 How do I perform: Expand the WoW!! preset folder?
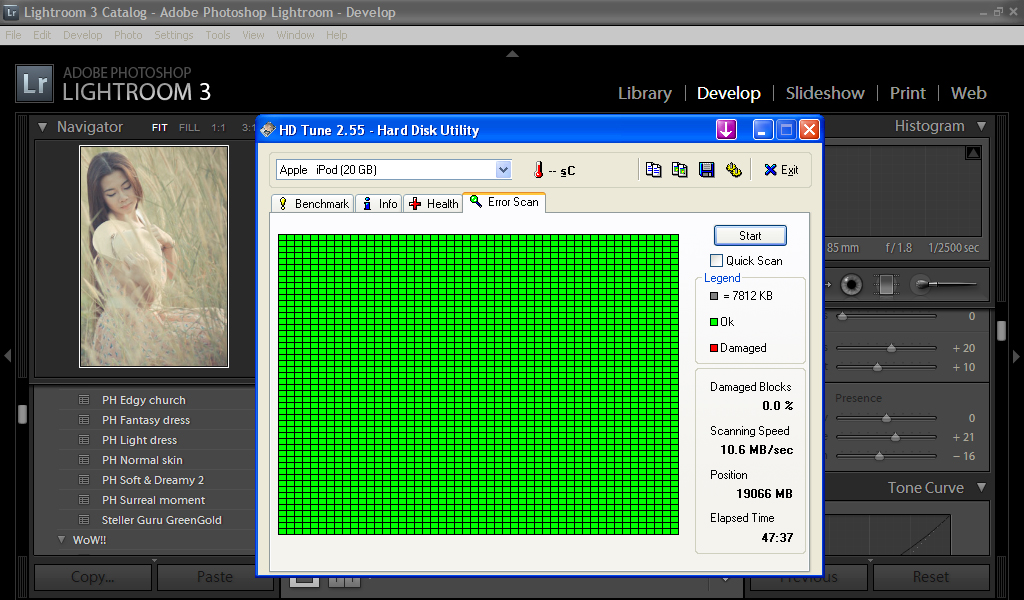[x=61, y=540]
